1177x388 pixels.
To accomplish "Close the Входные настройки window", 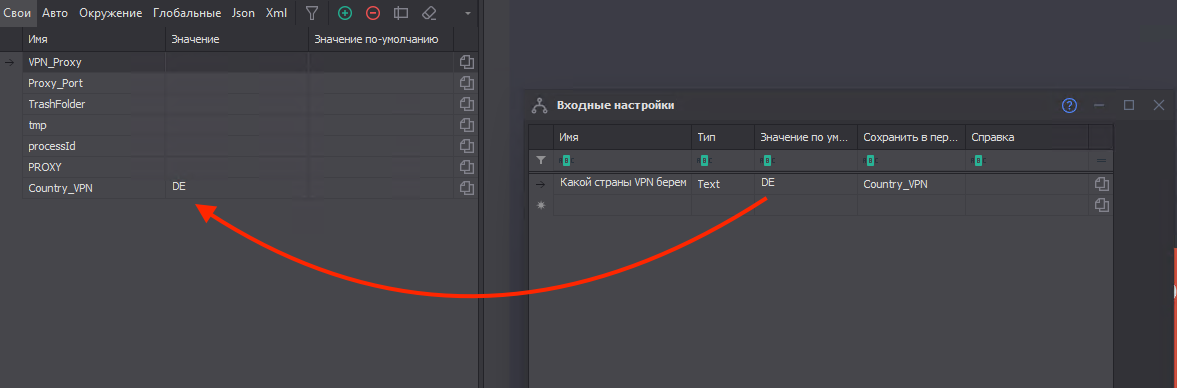I will (x=1158, y=106).
